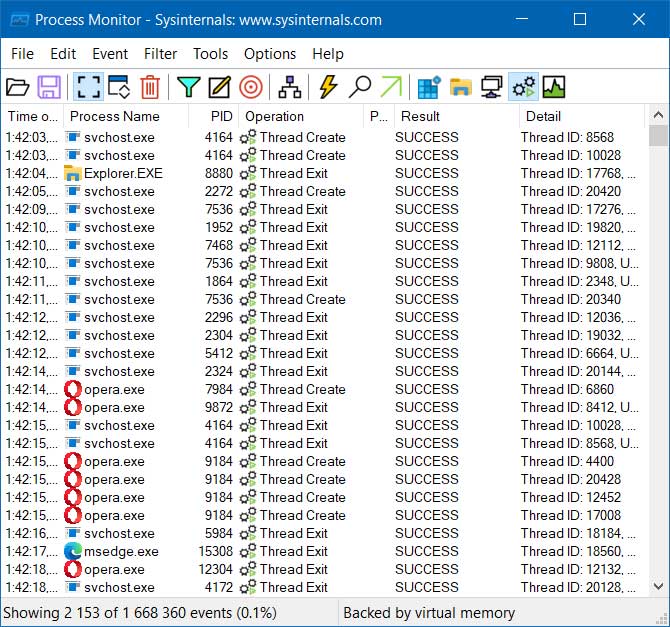The width and height of the screenshot is (670, 627).
Task: Click the events count status bar text
Action: [140, 613]
